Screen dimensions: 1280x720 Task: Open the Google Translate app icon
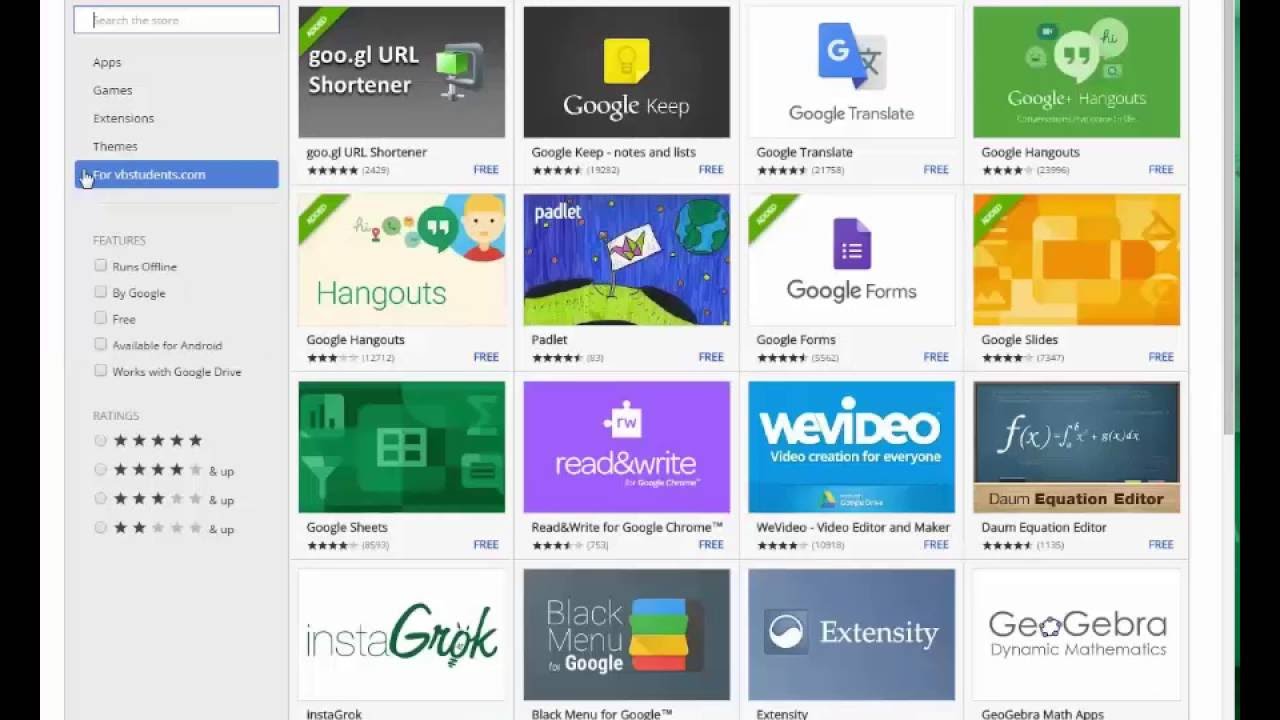click(851, 72)
